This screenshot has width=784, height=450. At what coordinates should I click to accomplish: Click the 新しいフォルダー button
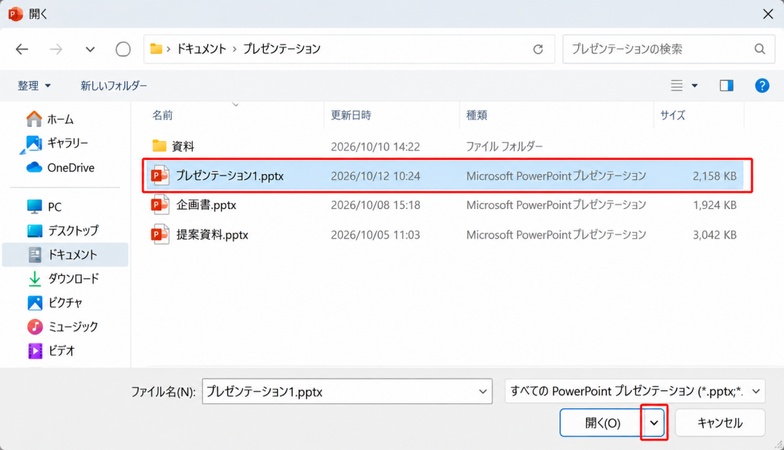114,86
